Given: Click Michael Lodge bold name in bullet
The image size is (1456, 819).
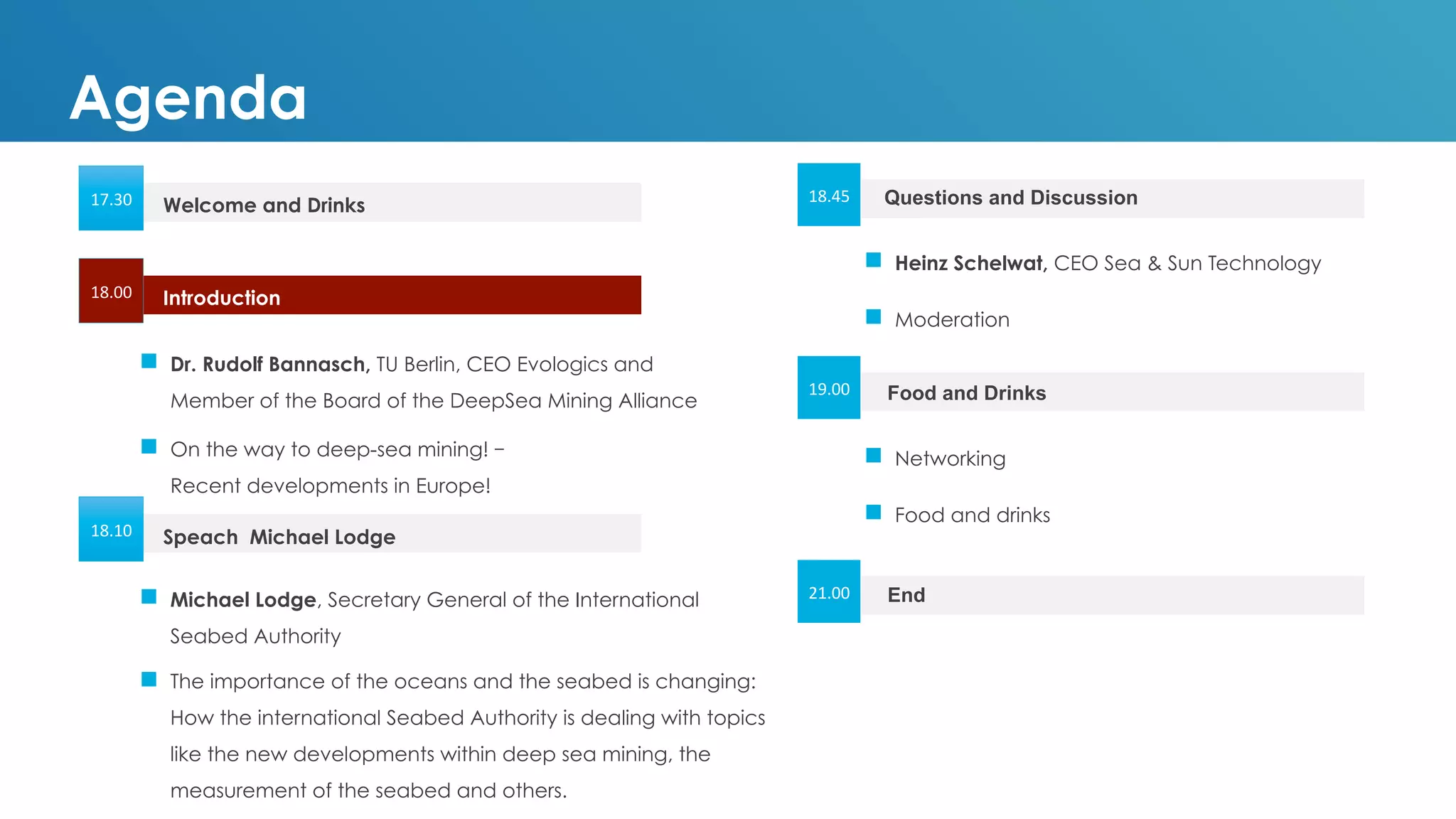Looking at the screenshot, I should [x=242, y=599].
